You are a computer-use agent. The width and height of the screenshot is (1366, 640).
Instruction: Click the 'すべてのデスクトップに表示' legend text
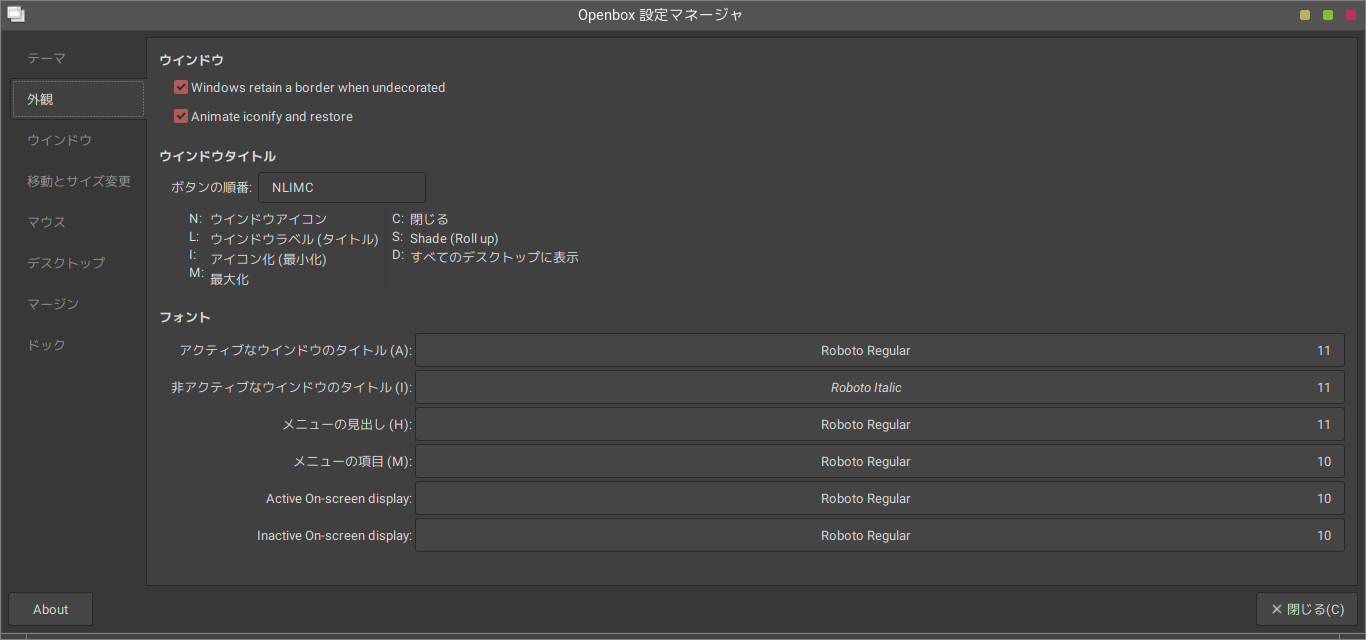(x=494, y=257)
